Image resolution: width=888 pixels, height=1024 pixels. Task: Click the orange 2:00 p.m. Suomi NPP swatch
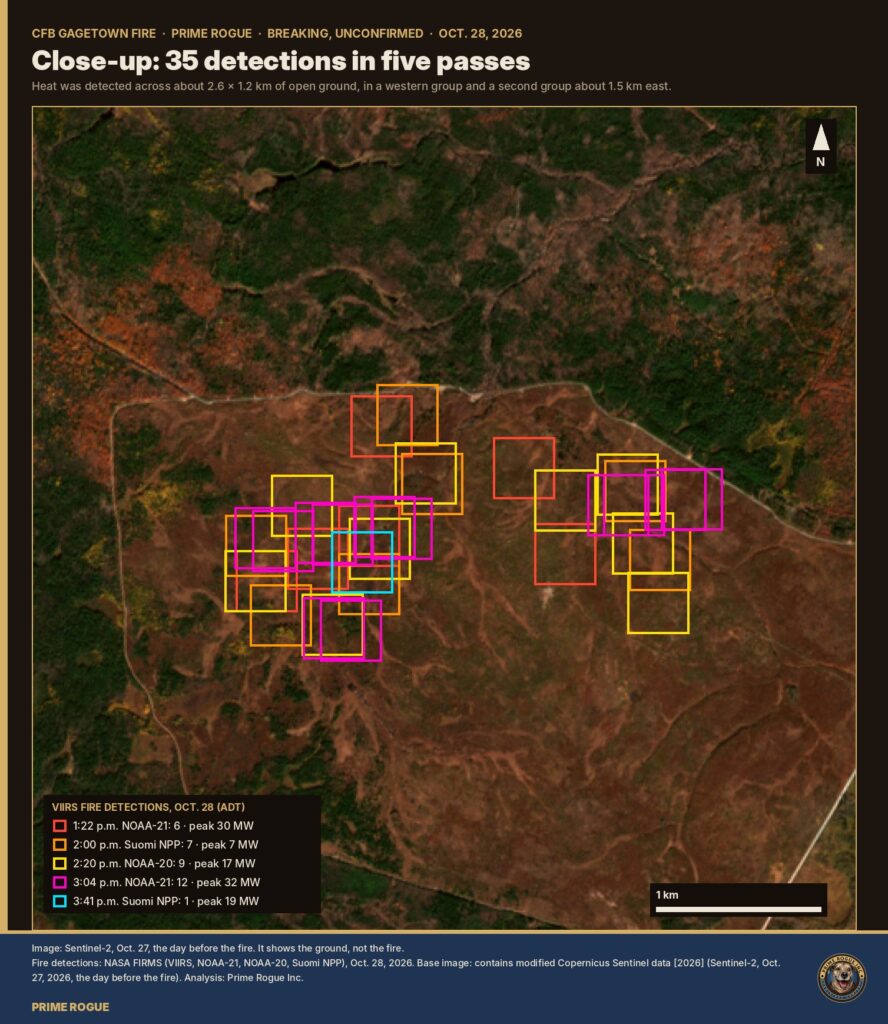click(x=59, y=845)
